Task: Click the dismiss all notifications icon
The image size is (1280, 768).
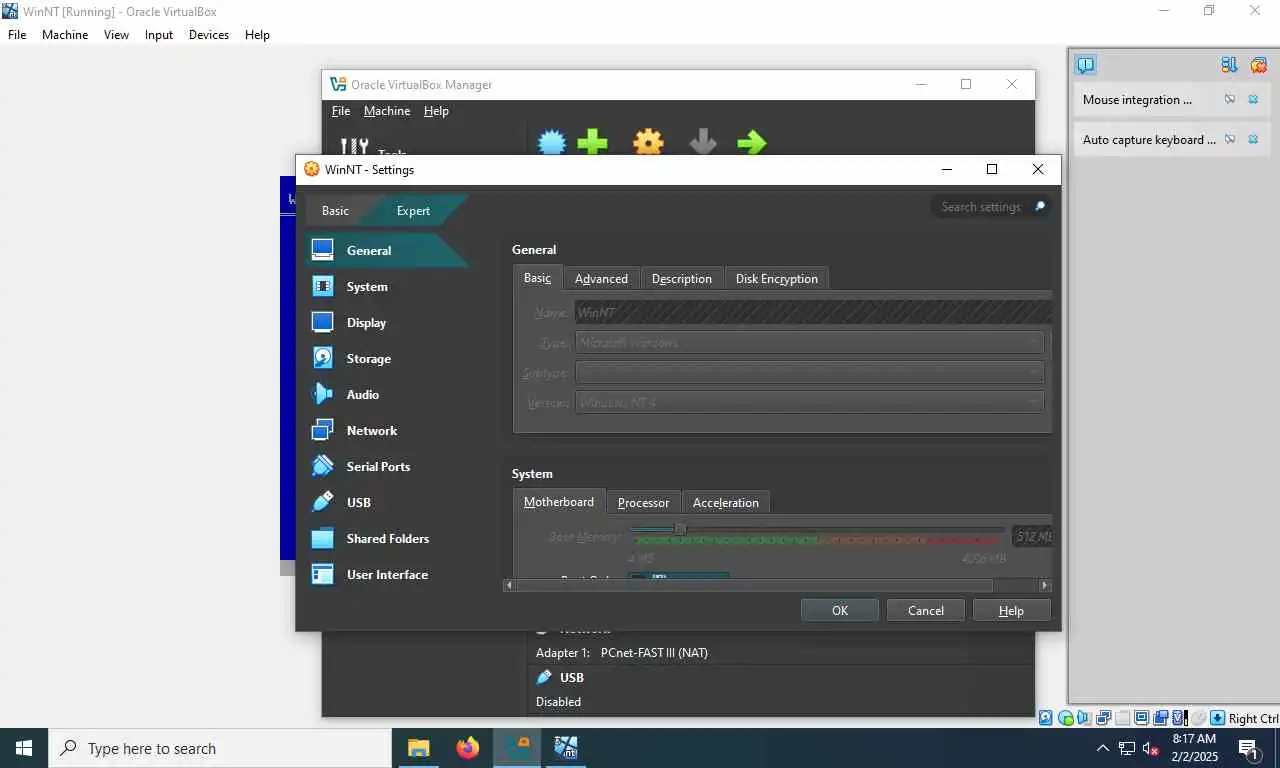Action: click(x=1258, y=65)
